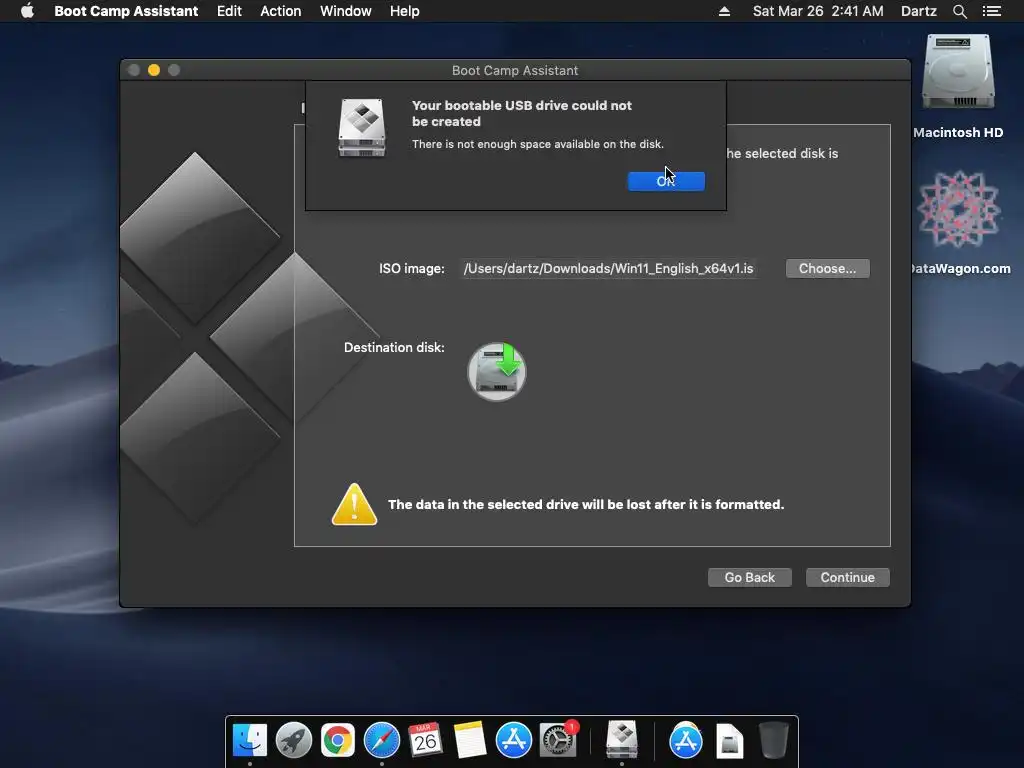Image resolution: width=1024 pixels, height=768 pixels.
Task: Open the Window menu
Action: point(345,11)
